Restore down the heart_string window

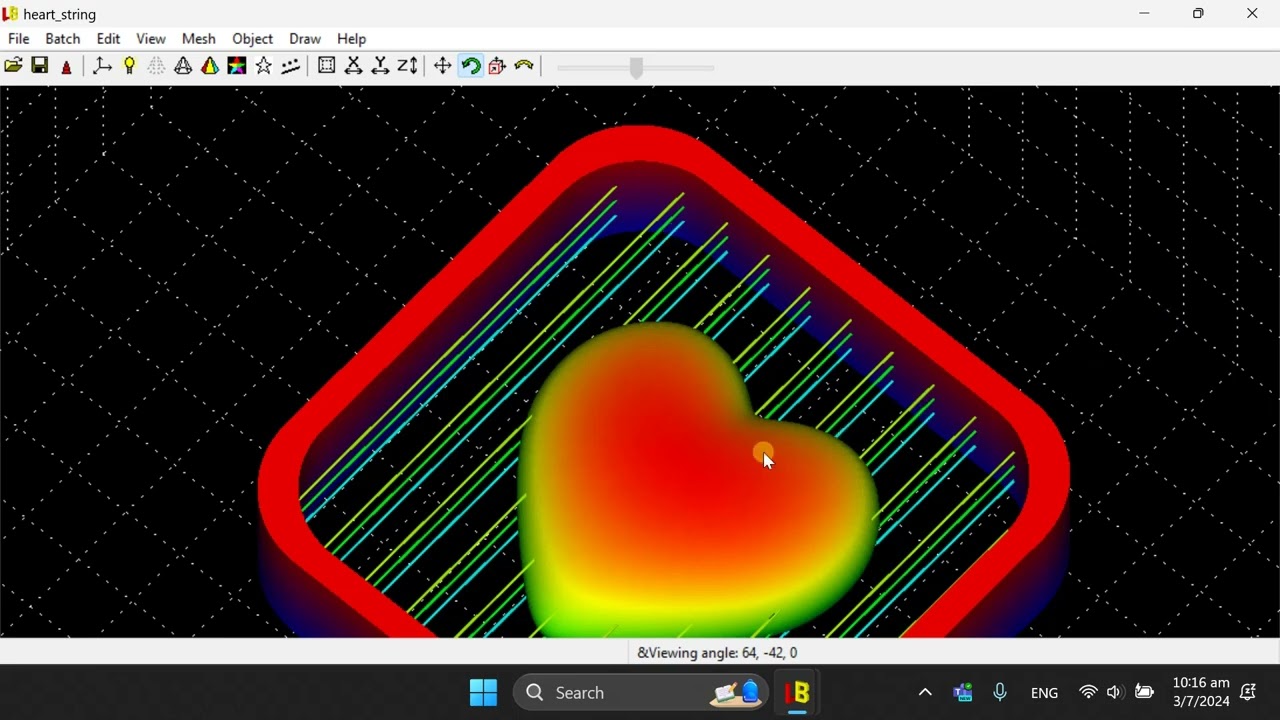tap(1199, 14)
